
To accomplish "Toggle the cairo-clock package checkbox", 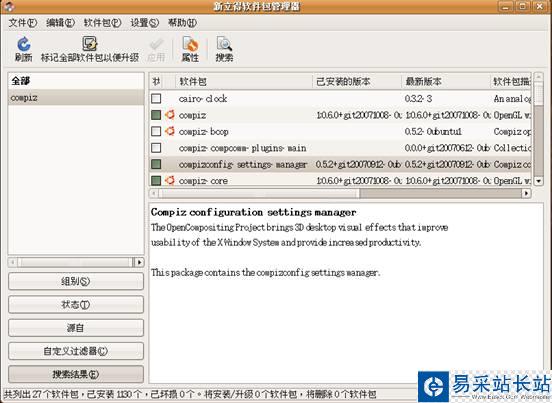I will tap(156, 99).
